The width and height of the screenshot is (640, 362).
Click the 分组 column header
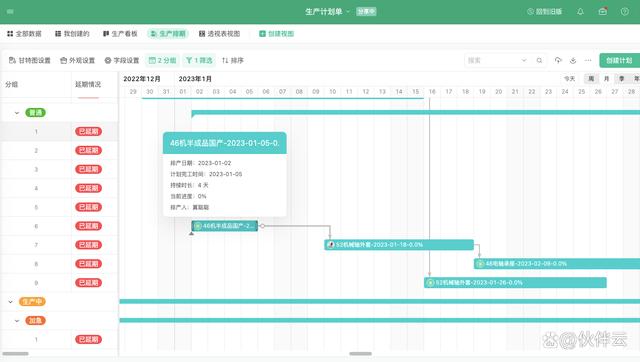coord(12,84)
